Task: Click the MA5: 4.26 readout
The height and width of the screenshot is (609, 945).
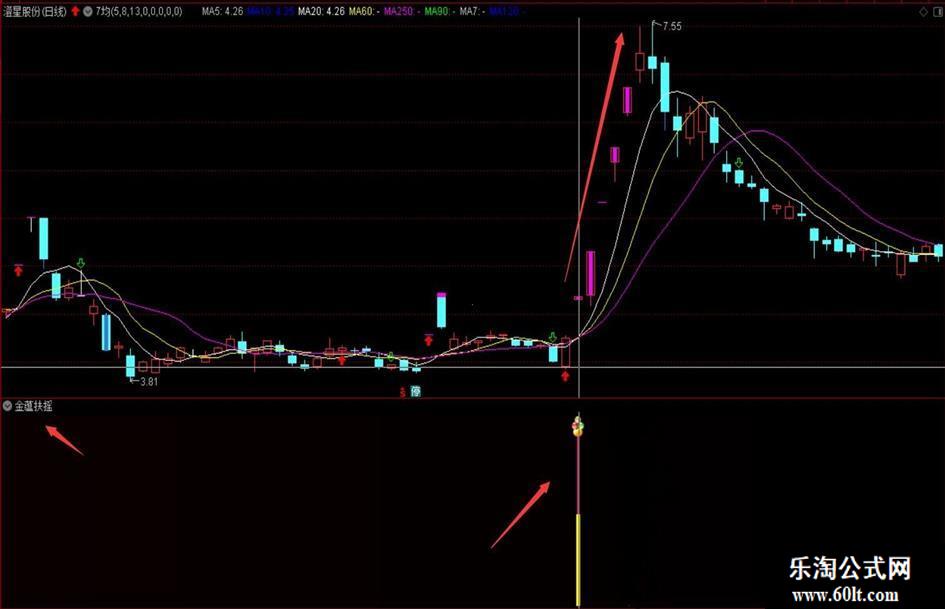Action: click(222, 11)
